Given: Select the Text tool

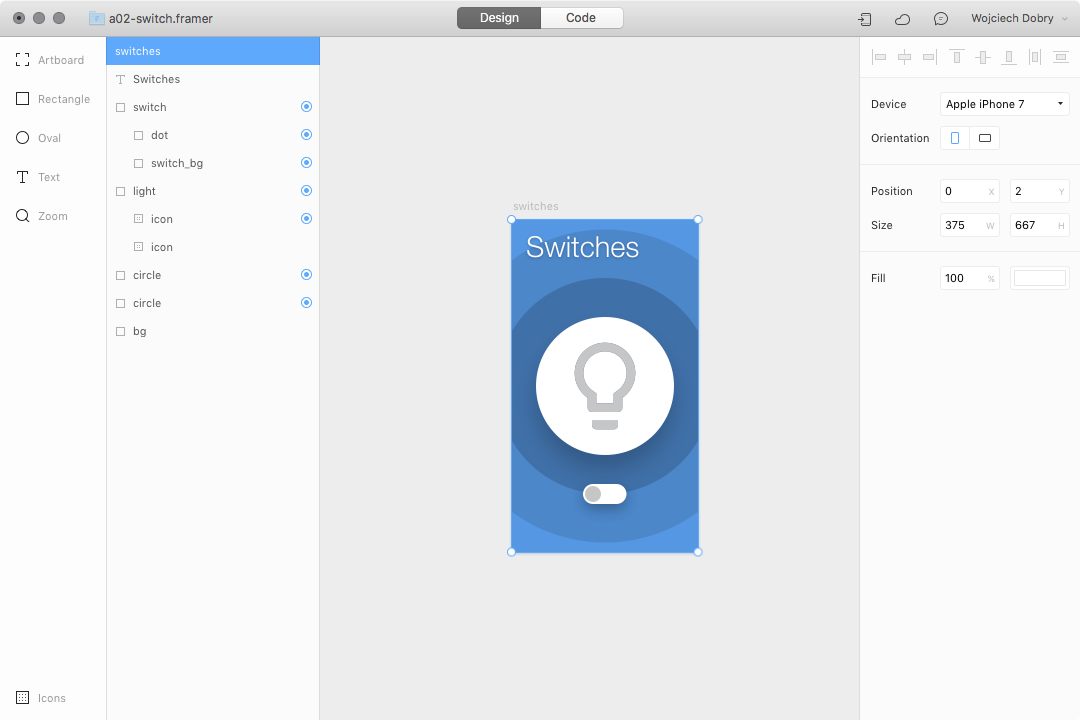Looking at the screenshot, I should coord(40,177).
